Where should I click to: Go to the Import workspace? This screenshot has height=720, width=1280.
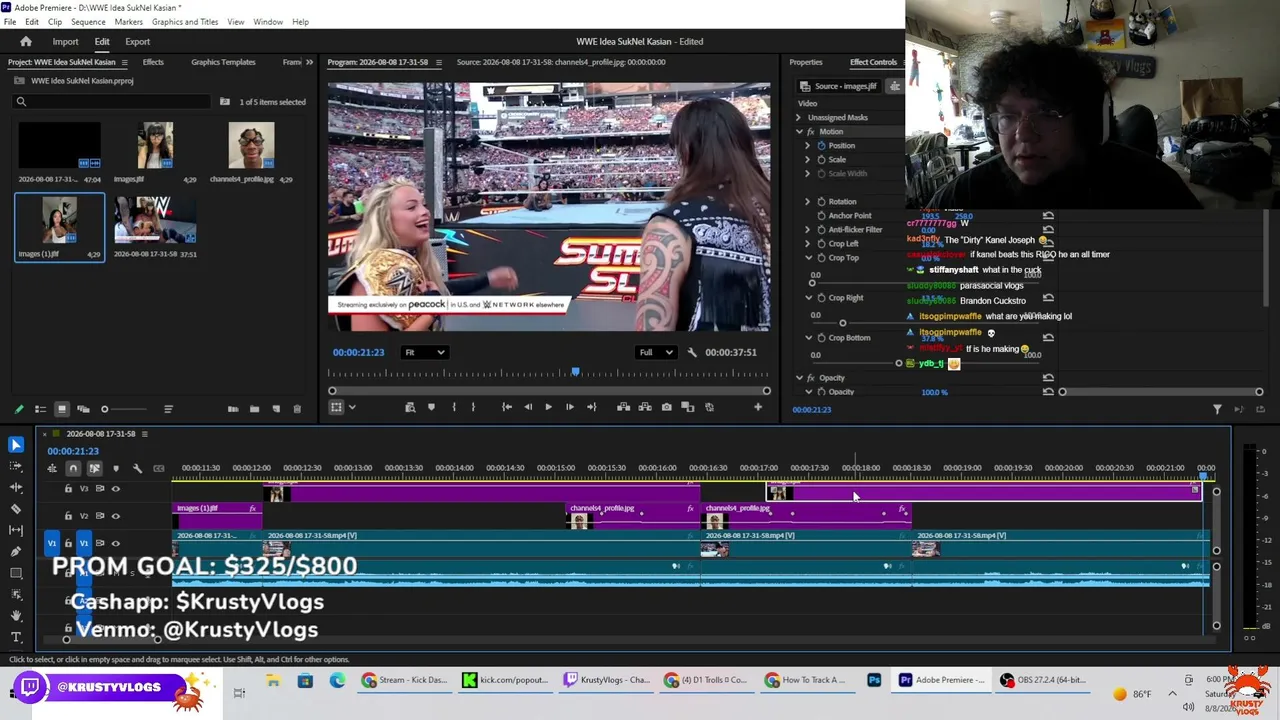[x=65, y=42]
